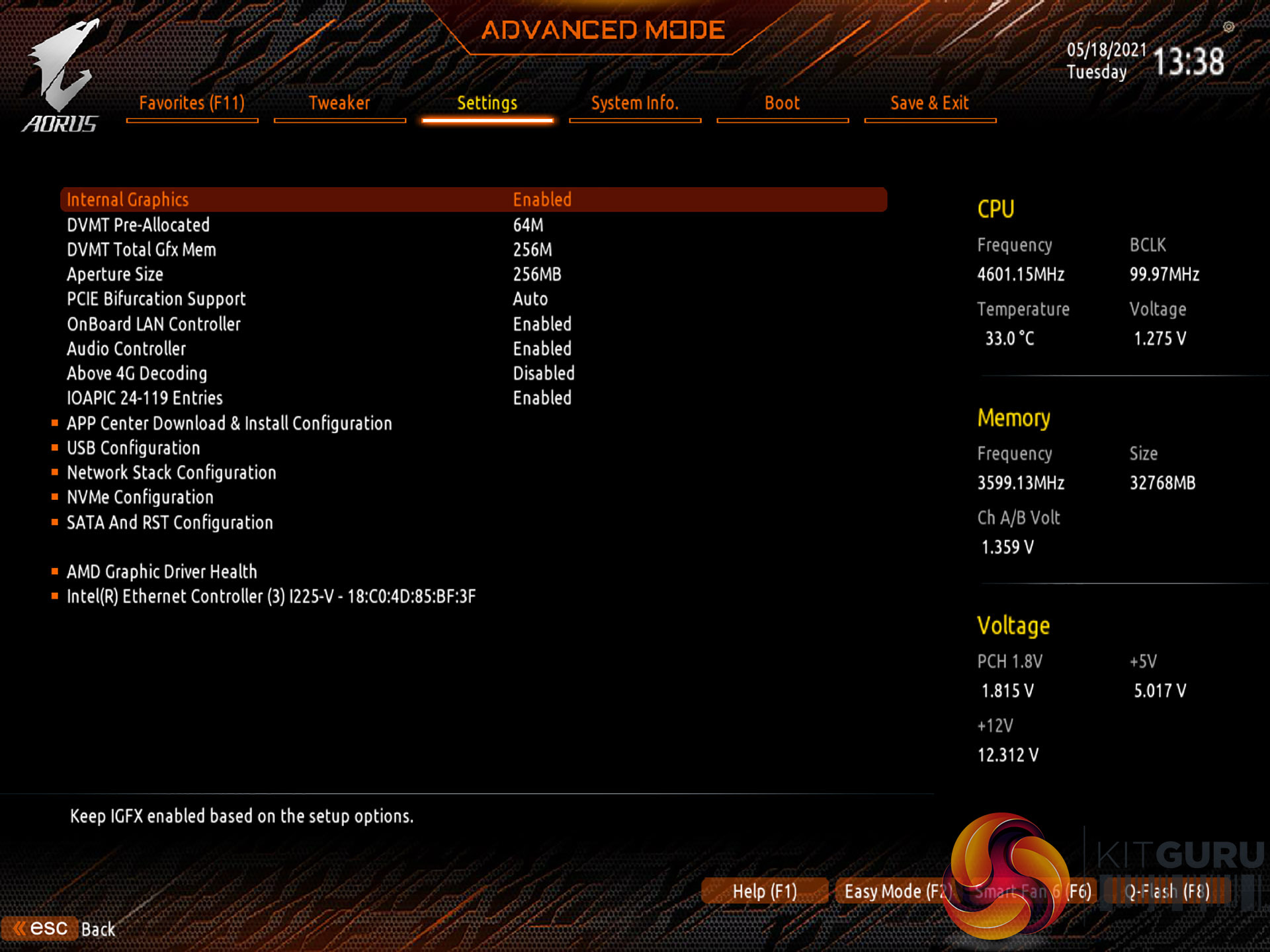1270x952 pixels.
Task: Expand NVMe Configuration submenu
Action: click(x=140, y=497)
